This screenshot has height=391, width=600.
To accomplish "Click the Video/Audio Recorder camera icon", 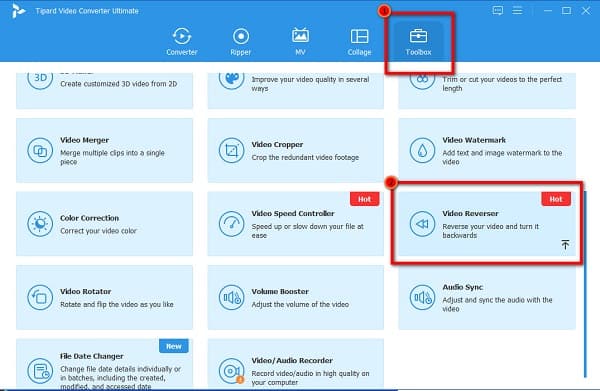I will click(232, 371).
